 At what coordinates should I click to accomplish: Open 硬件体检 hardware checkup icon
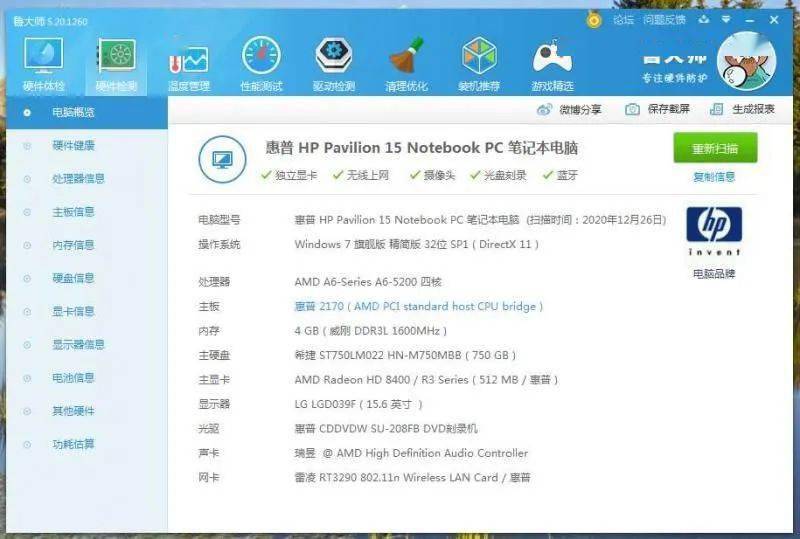tap(43, 64)
